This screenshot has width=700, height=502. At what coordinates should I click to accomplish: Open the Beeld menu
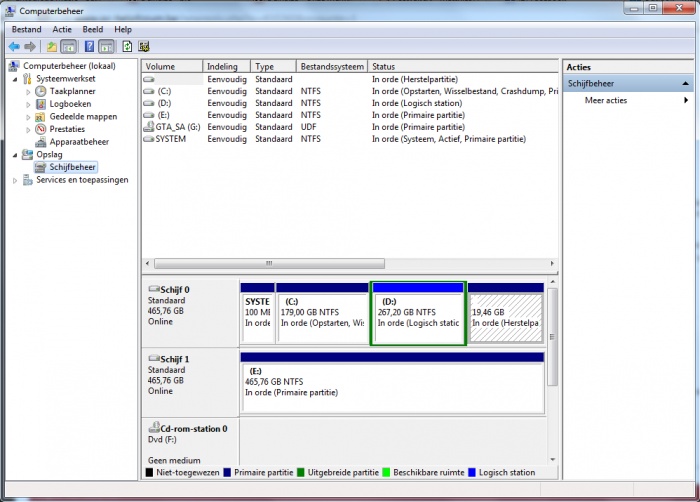point(92,30)
